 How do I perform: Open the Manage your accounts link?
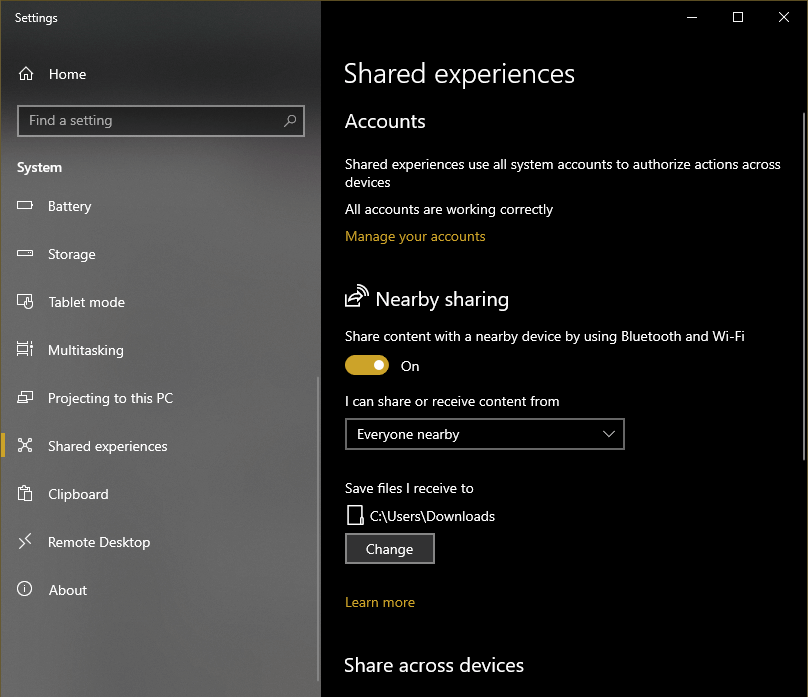[x=415, y=237]
